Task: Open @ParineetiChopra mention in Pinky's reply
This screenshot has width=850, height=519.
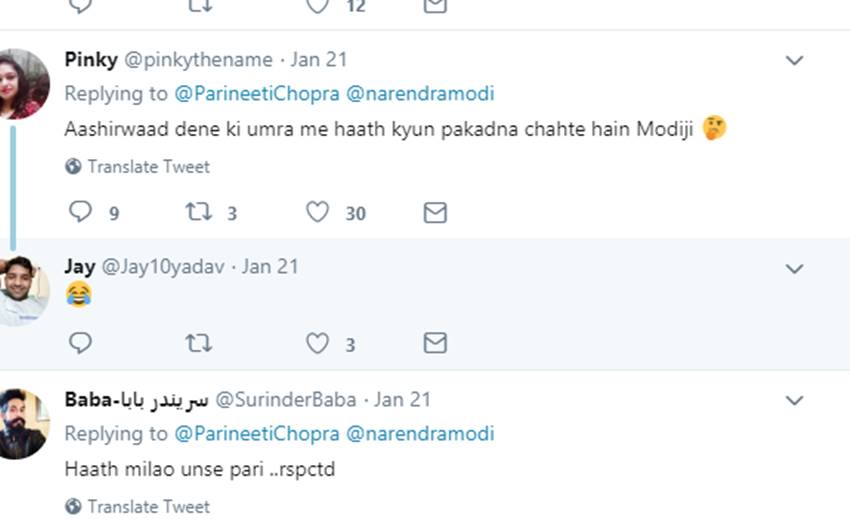Action: click(x=257, y=94)
